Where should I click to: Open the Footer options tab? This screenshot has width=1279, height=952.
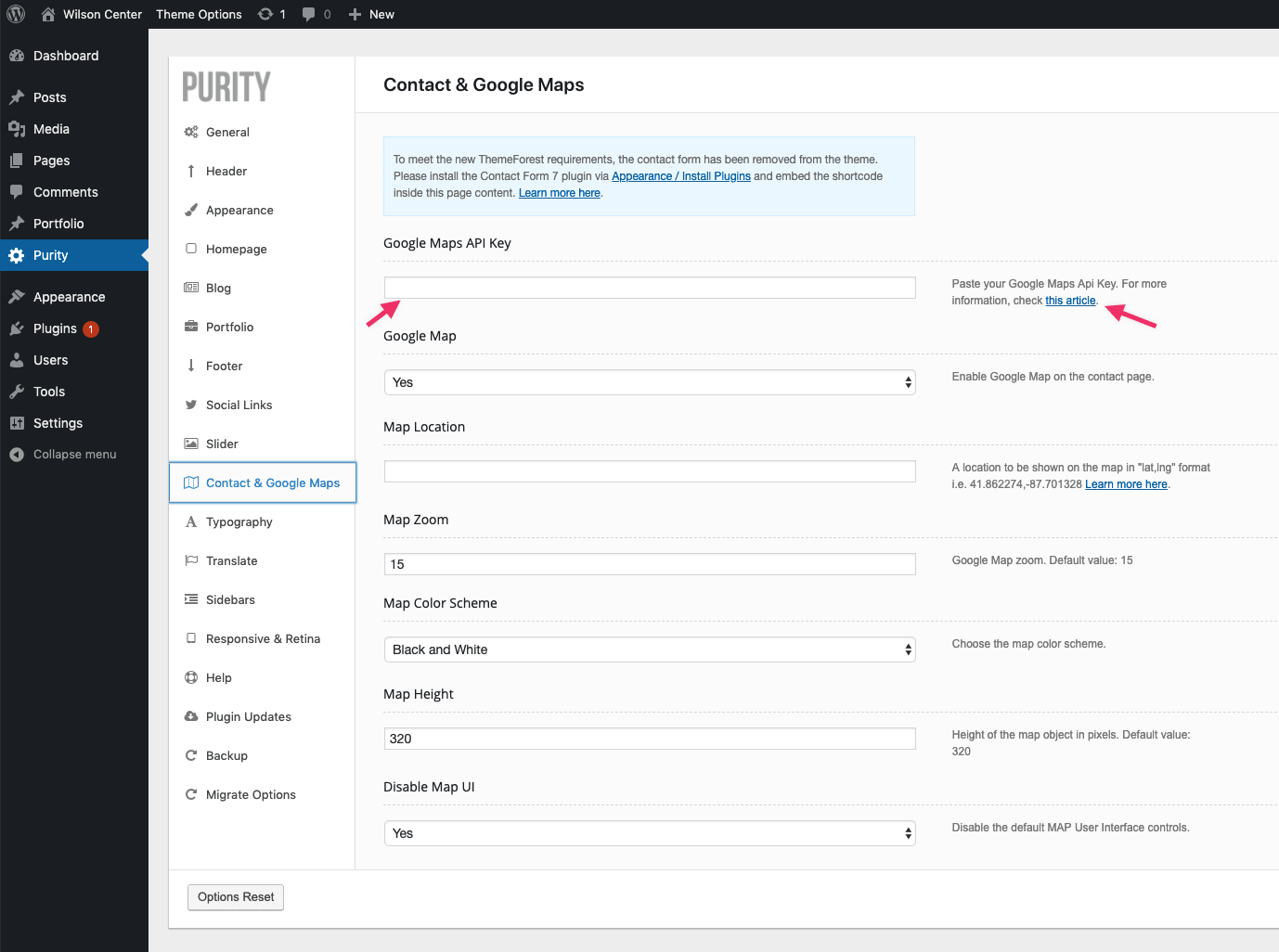point(263,366)
